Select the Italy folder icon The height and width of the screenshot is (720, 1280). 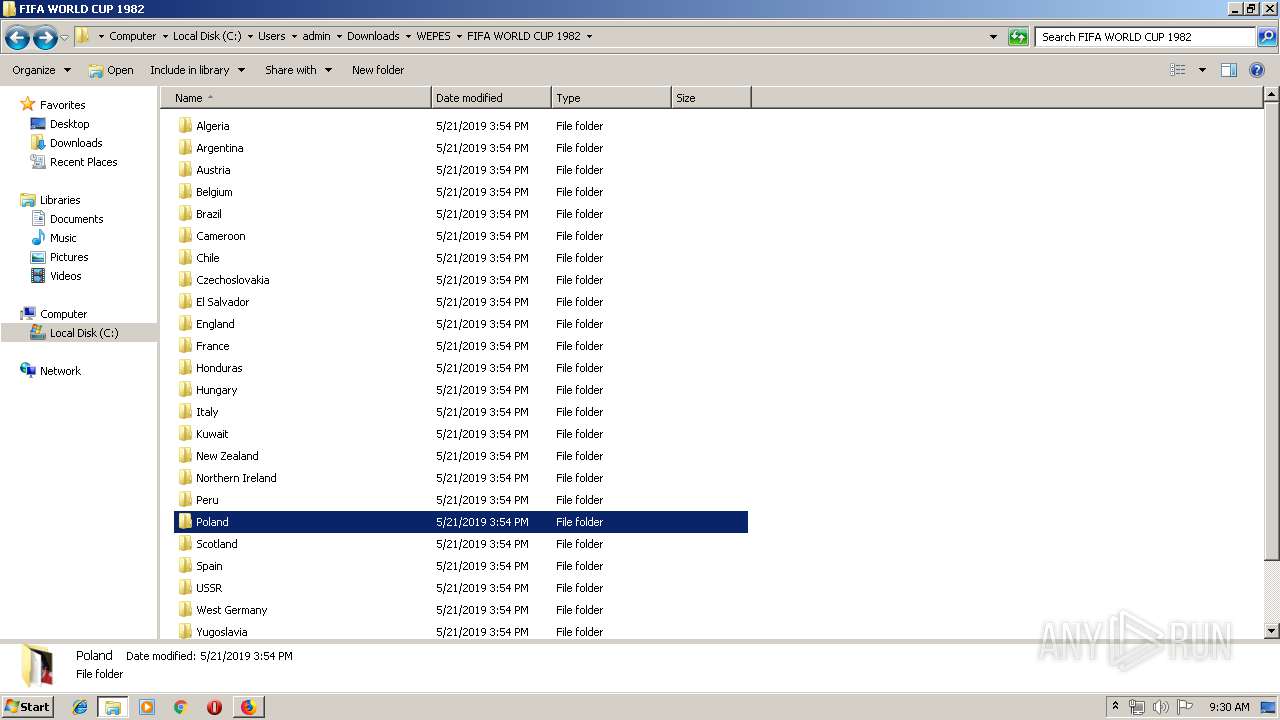click(185, 412)
